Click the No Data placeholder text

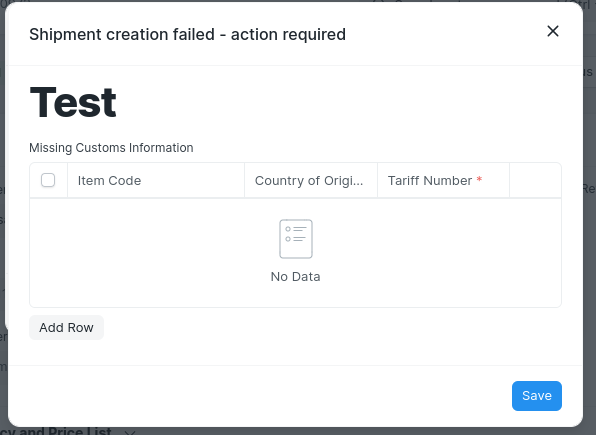pyautogui.click(x=295, y=277)
